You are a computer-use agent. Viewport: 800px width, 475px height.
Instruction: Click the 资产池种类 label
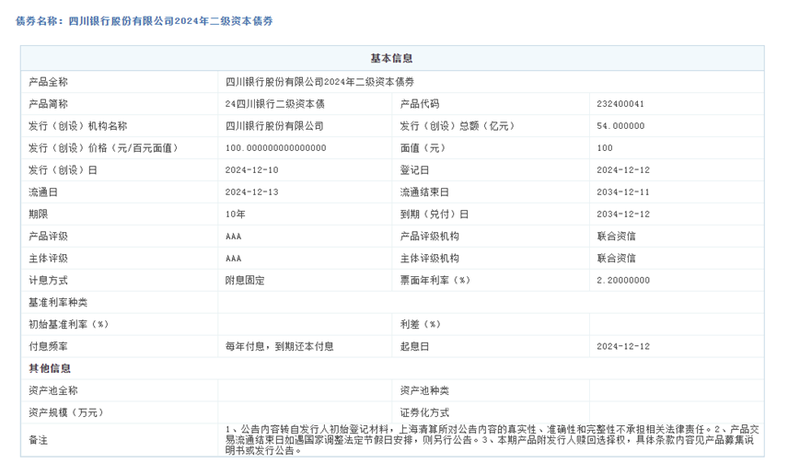click(424, 390)
